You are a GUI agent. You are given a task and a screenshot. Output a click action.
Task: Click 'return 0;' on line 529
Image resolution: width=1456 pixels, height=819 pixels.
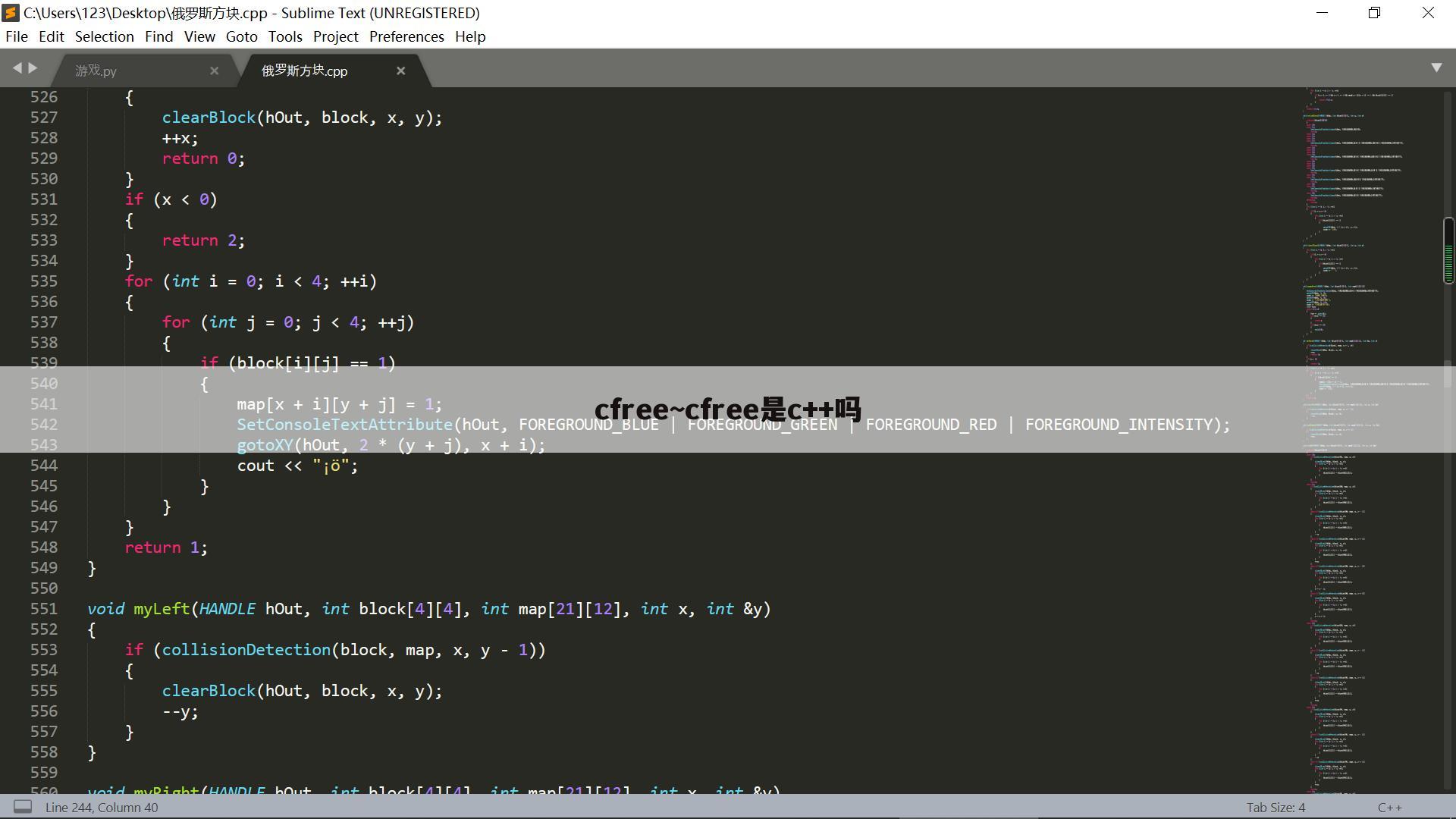coord(203,158)
